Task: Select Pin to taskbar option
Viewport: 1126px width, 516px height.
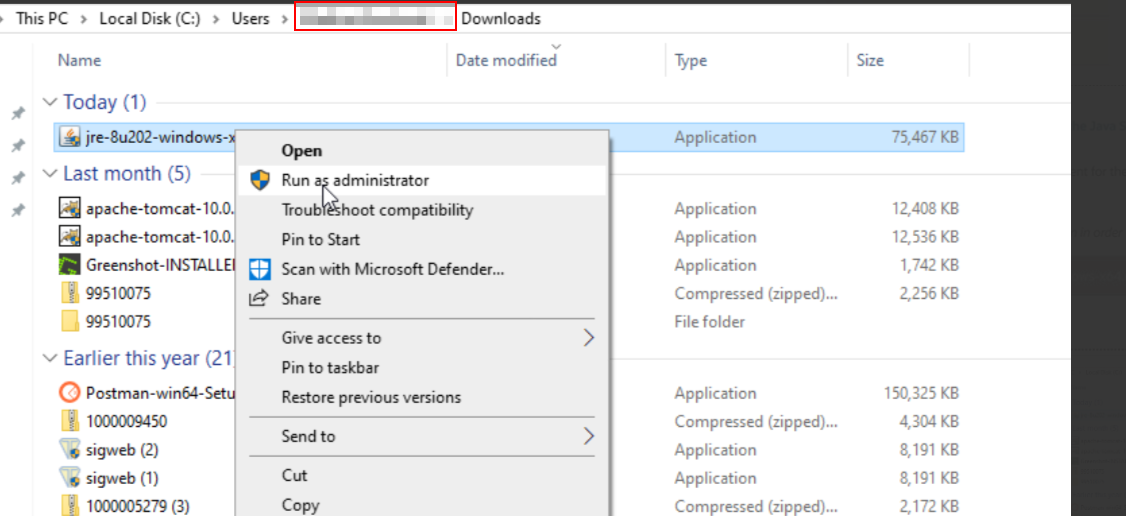Action: point(330,368)
